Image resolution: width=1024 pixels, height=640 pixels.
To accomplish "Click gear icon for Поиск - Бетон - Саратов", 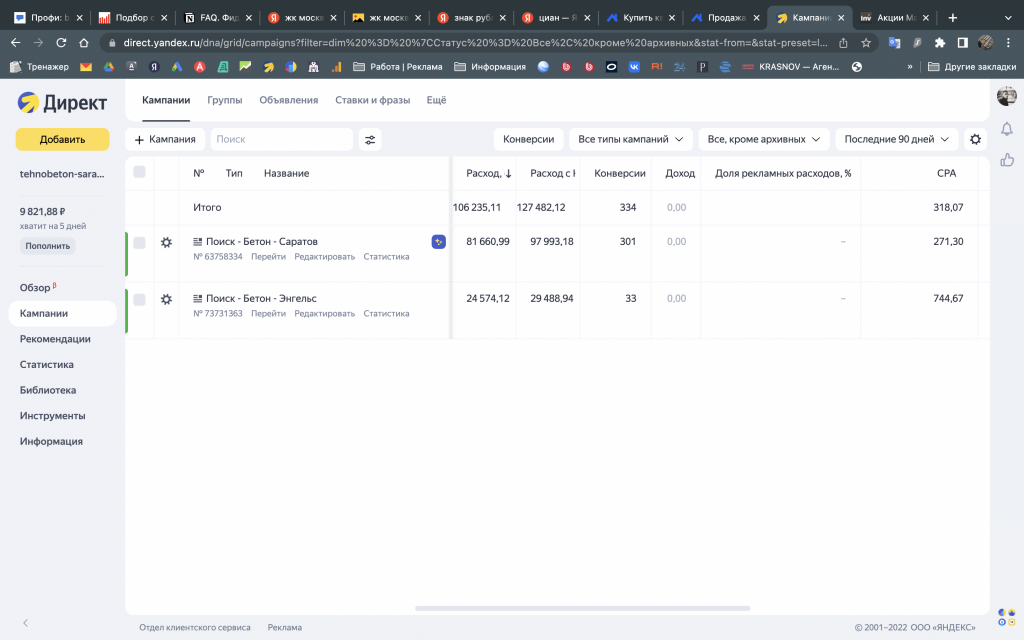I will (166, 242).
